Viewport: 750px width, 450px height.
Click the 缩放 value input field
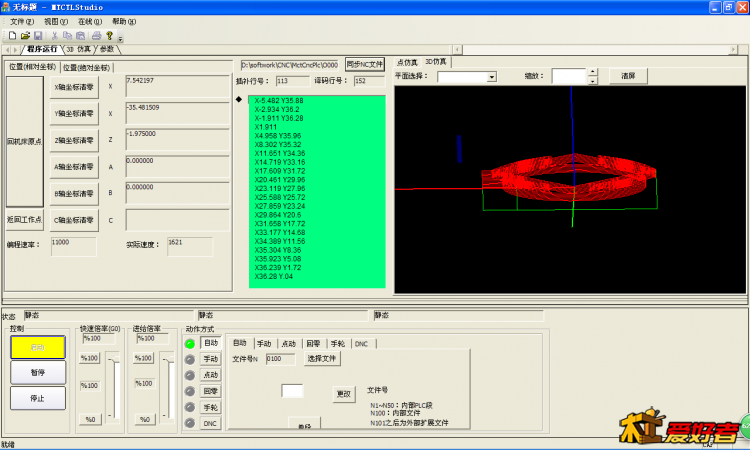click(x=568, y=77)
